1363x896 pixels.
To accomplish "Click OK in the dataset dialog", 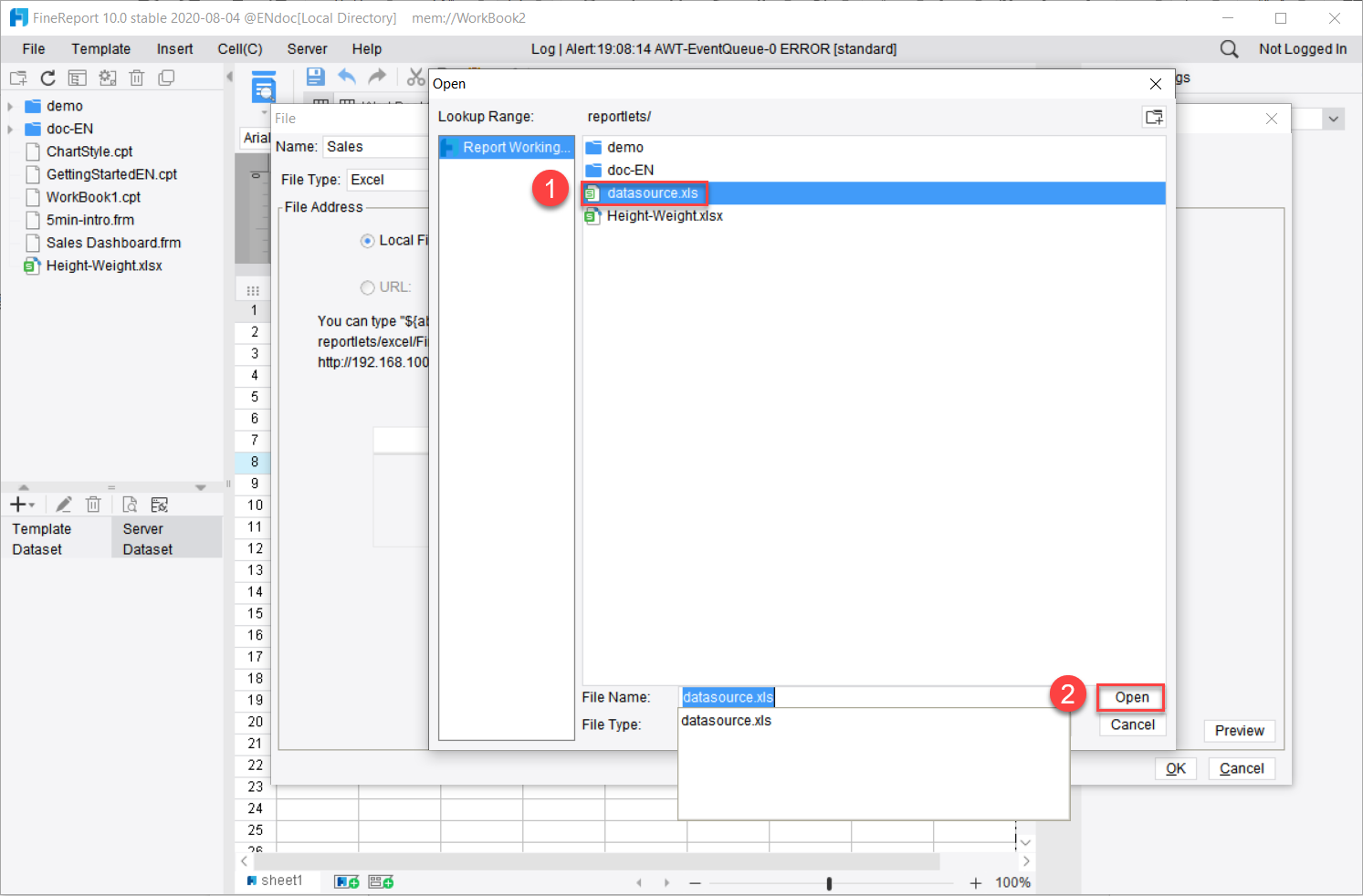I will pyautogui.click(x=1175, y=768).
